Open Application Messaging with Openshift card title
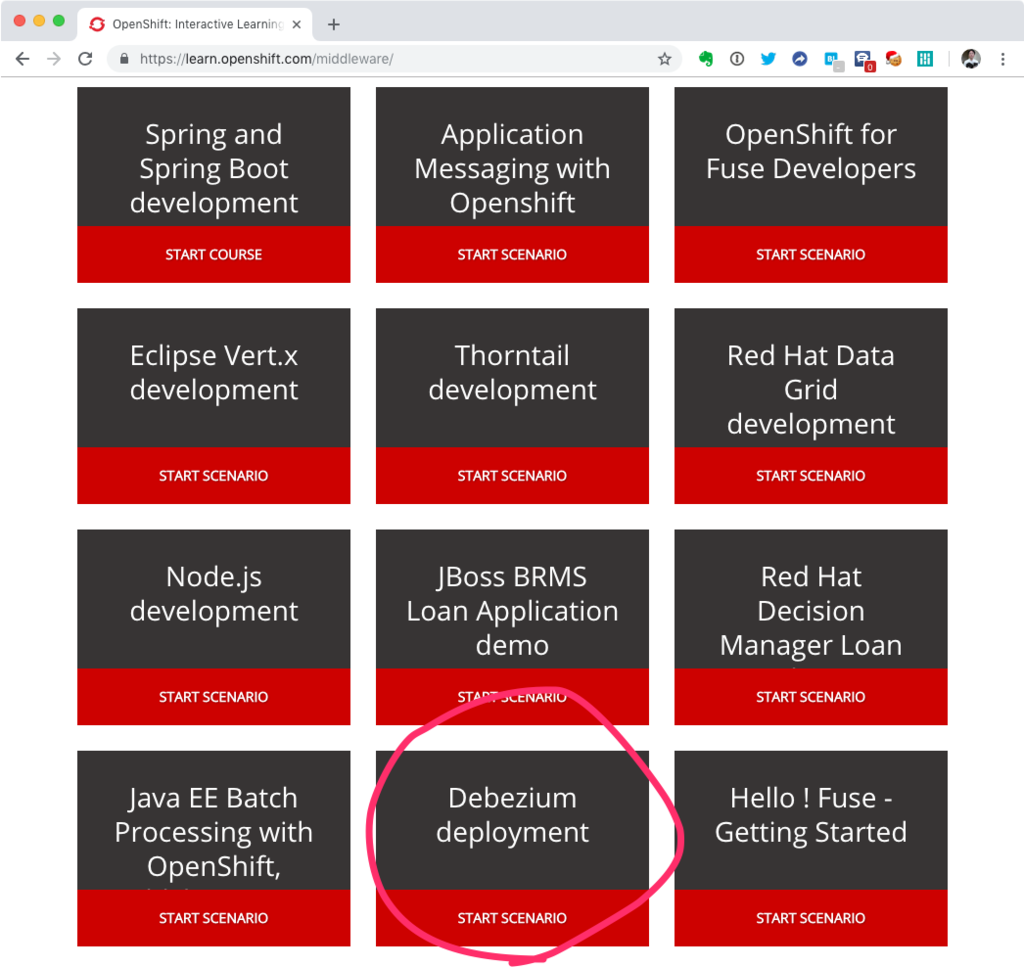 [512, 168]
